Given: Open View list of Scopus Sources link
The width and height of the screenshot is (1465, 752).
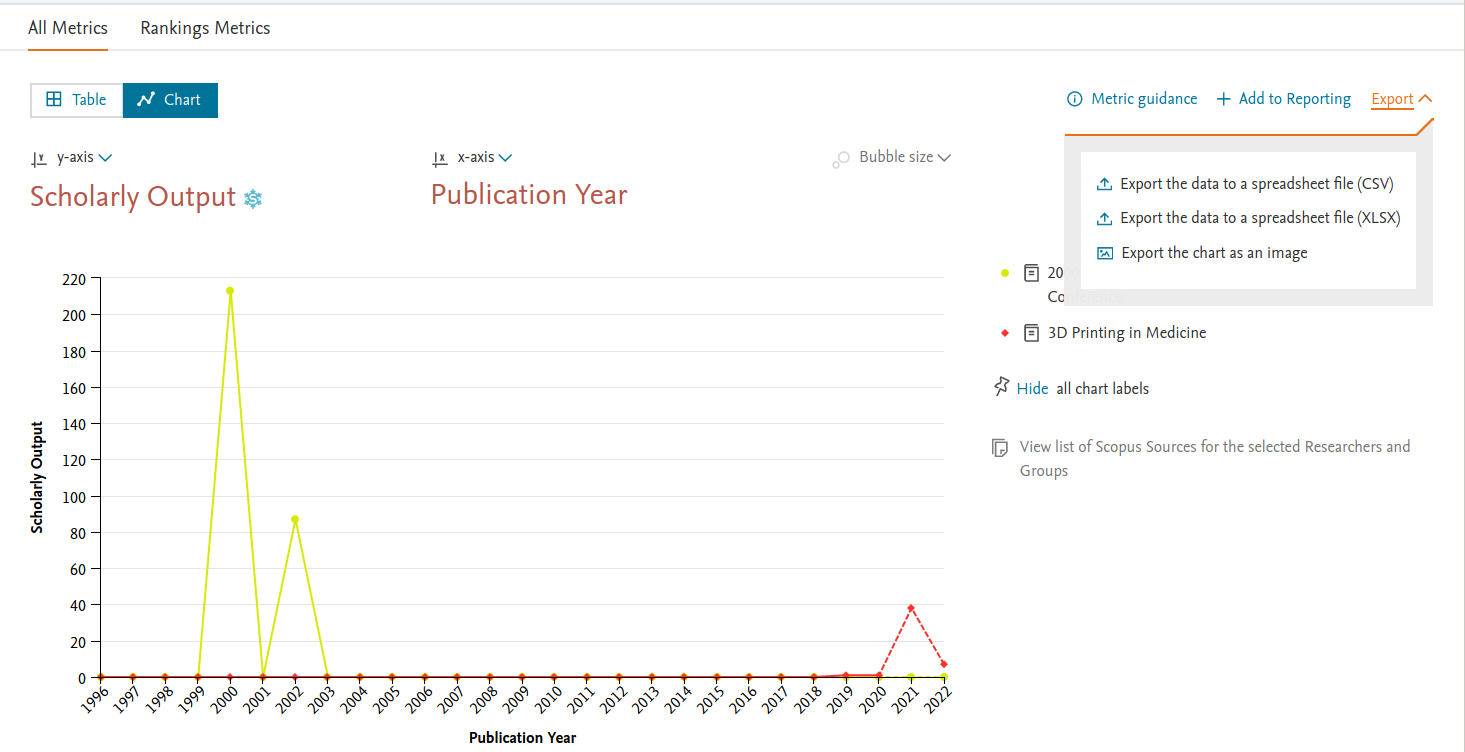Looking at the screenshot, I should [1214, 447].
